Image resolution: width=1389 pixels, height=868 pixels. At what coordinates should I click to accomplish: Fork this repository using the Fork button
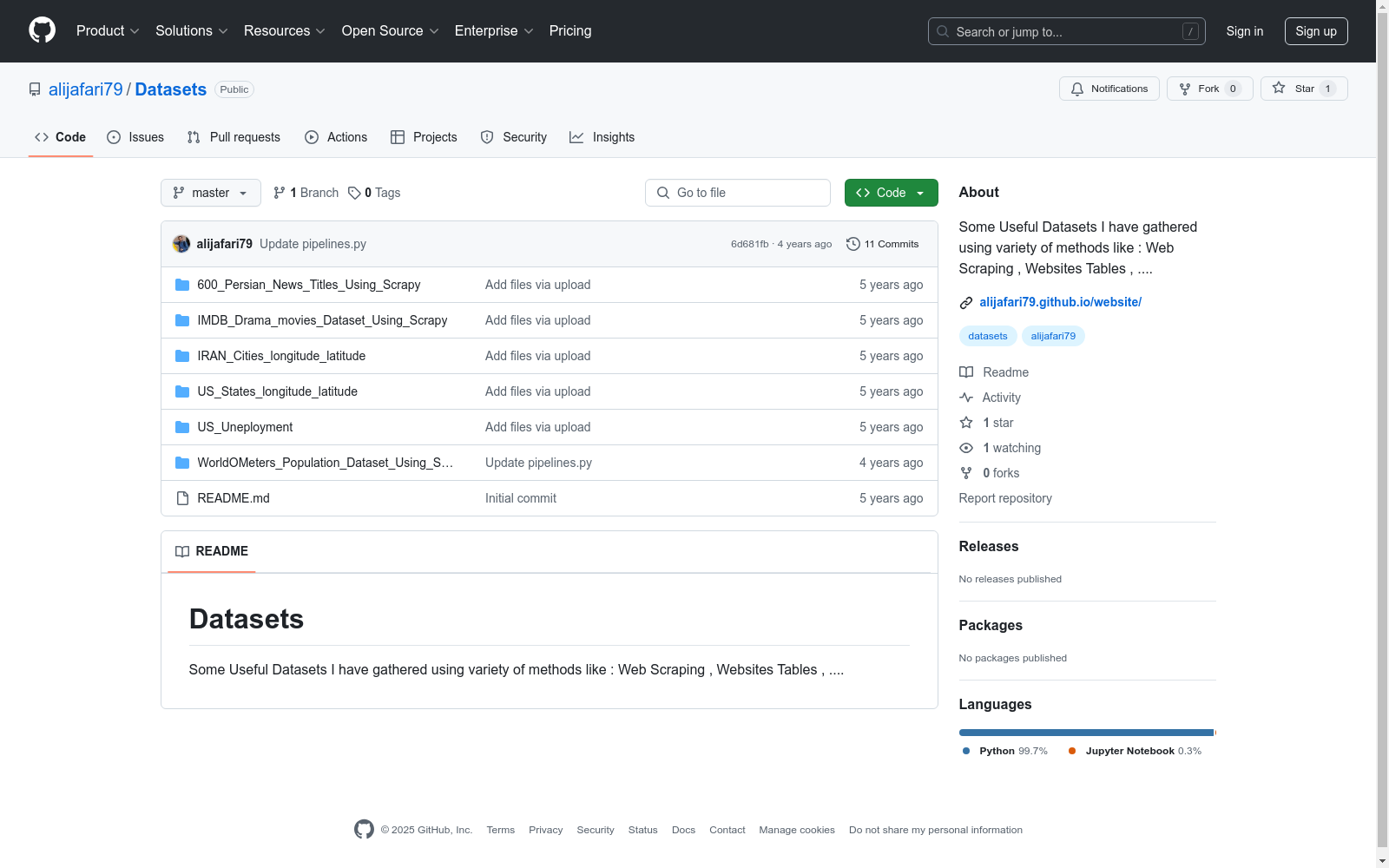click(x=1209, y=89)
